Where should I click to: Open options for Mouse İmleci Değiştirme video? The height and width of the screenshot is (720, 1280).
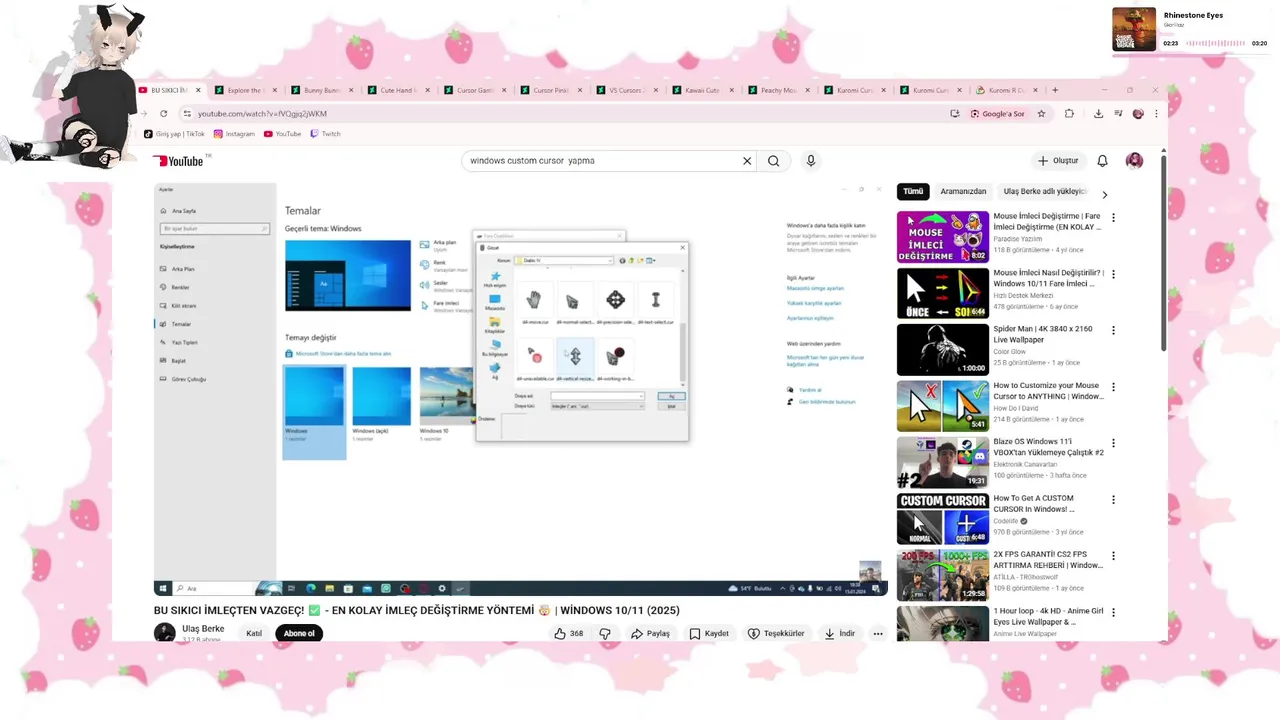pos(1113,217)
